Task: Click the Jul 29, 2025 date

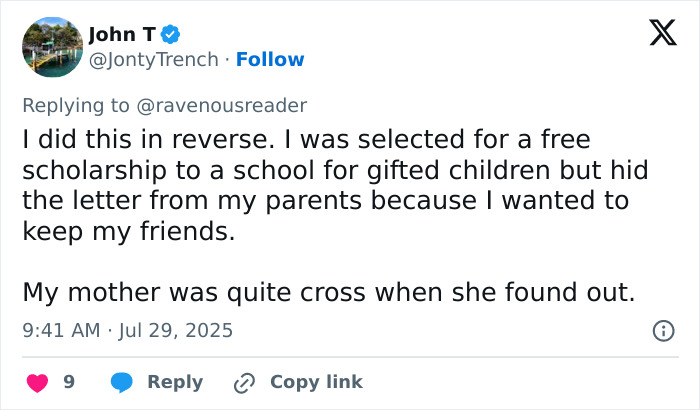Action: tap(176, 330)
